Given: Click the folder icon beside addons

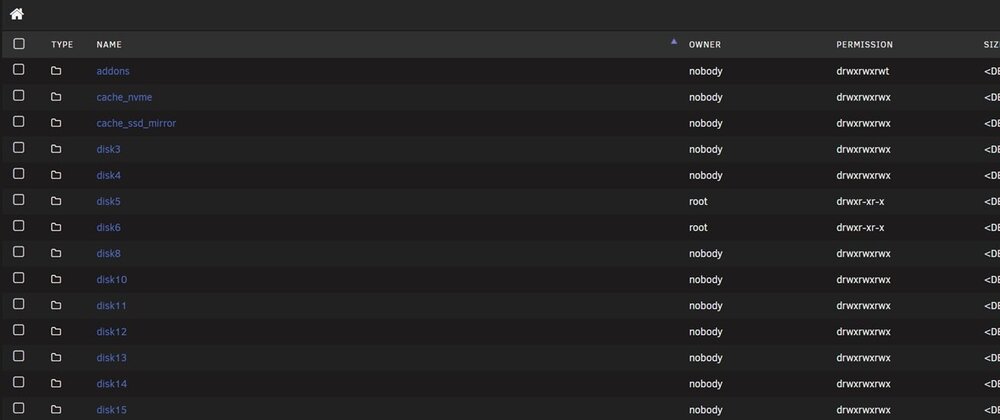Looking at the screenshot, I should point(56,71).
